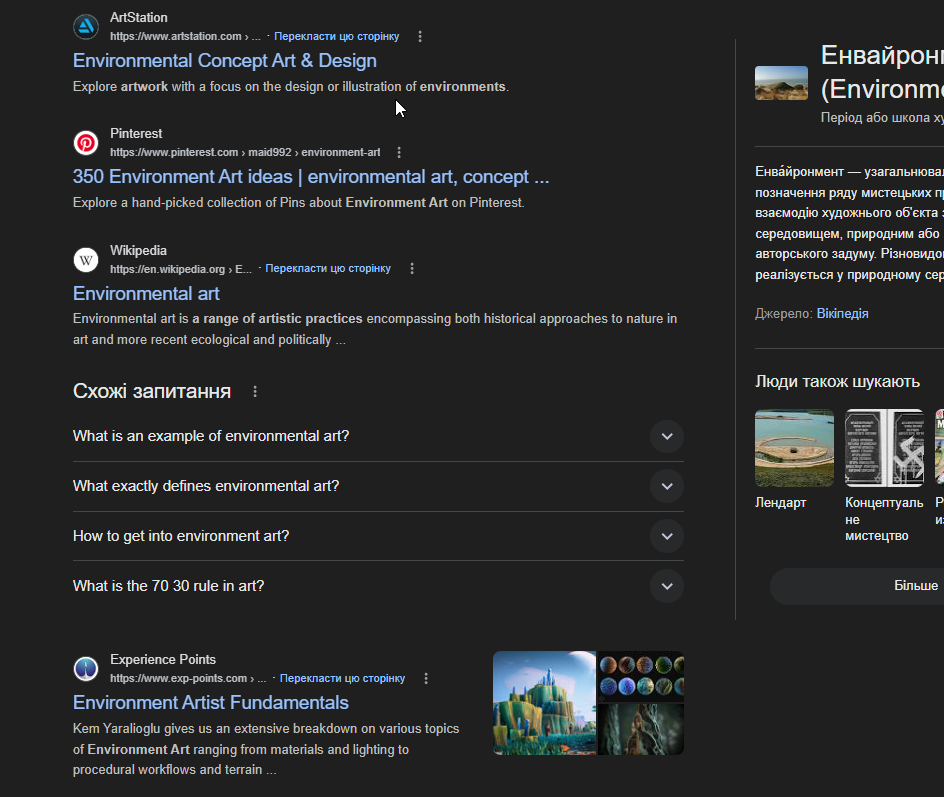Open the Лендарт thumbnail image
944x797 pixels.
tap(795, 448)
